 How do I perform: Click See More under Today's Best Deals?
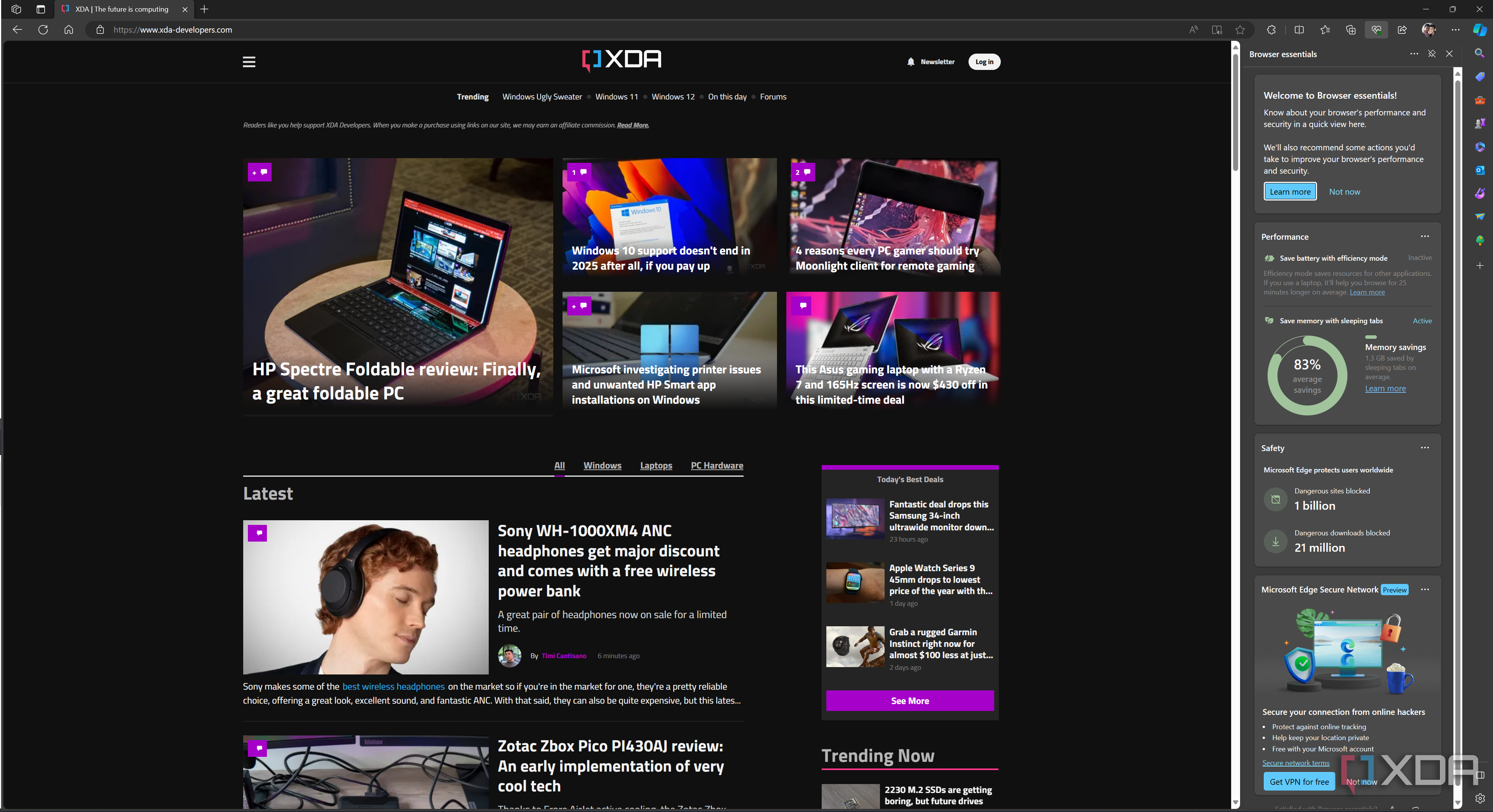[910, 701]
